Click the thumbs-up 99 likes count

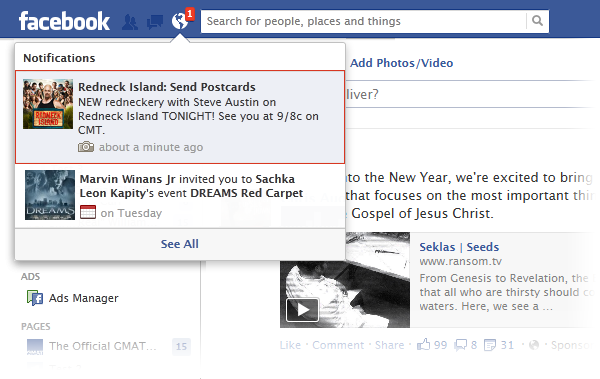(x=432, y=345)
